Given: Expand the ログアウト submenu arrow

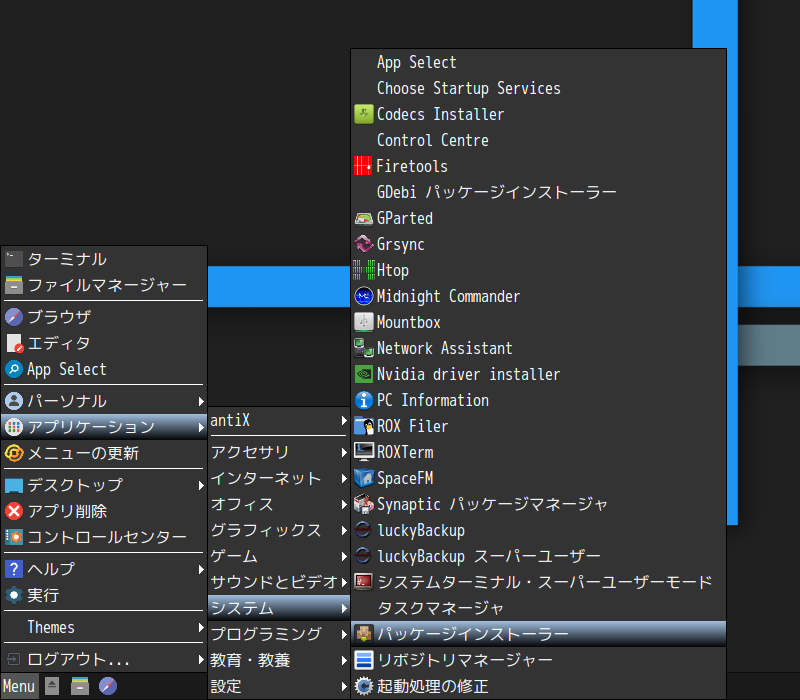Looking at the screenshot, I should click(x=201, y=660).
